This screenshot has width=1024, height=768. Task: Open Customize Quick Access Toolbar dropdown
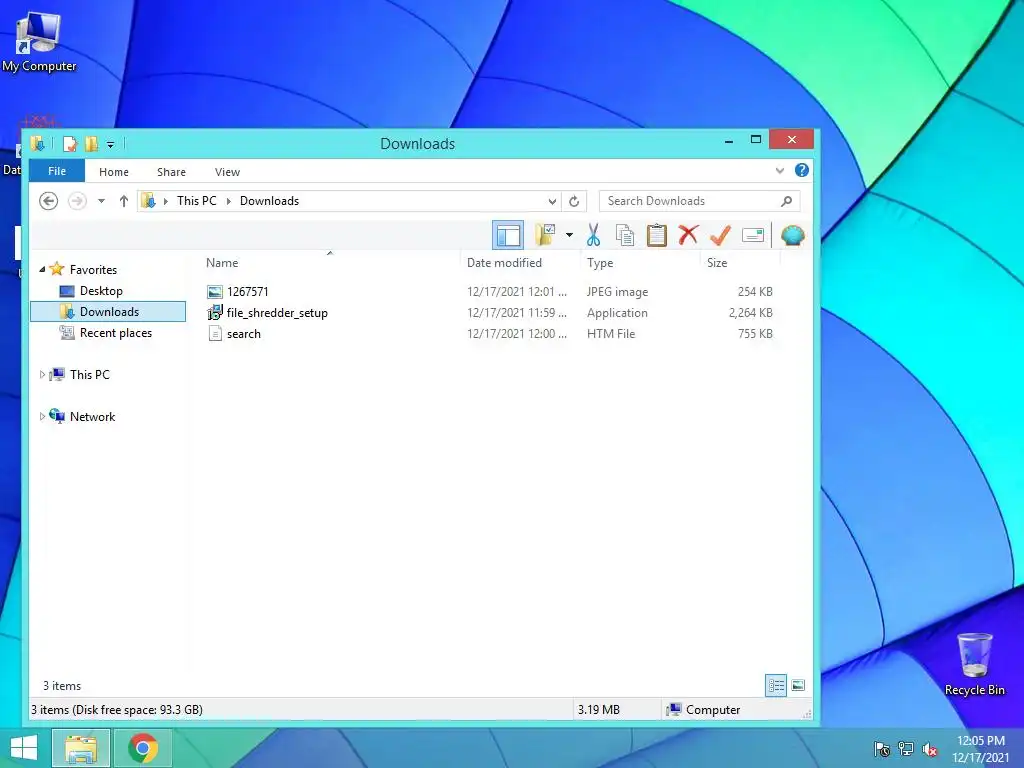[110, 144]
